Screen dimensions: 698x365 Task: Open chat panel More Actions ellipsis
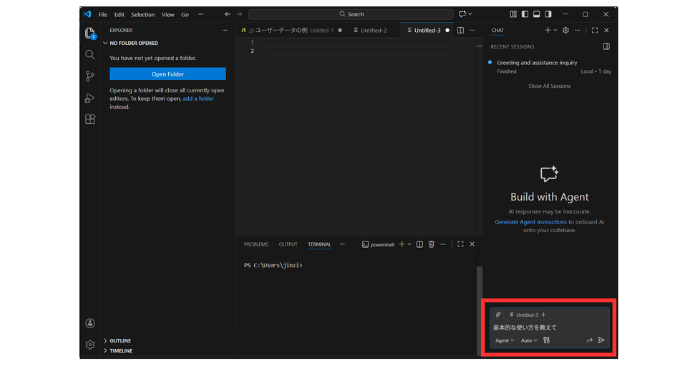[x=577, y=30]
